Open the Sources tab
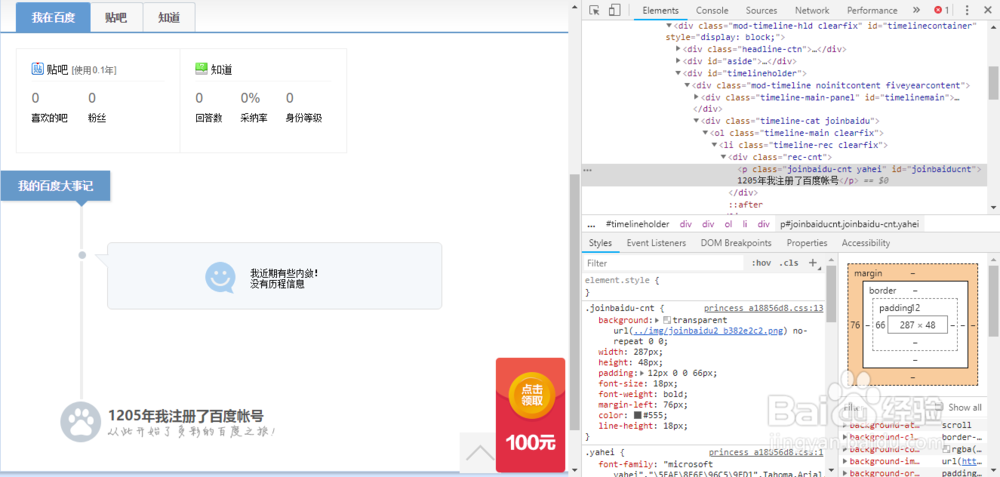This screenshot has height=477, width=1000. [x=761, y=10]
